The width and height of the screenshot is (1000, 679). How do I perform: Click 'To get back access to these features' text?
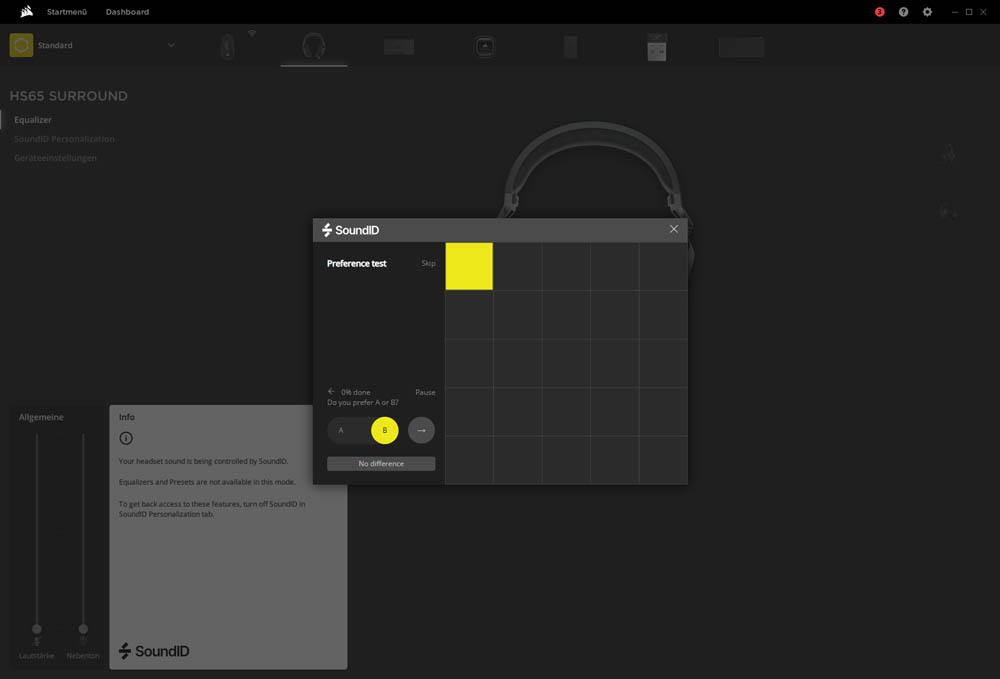[x=212, y=509]
